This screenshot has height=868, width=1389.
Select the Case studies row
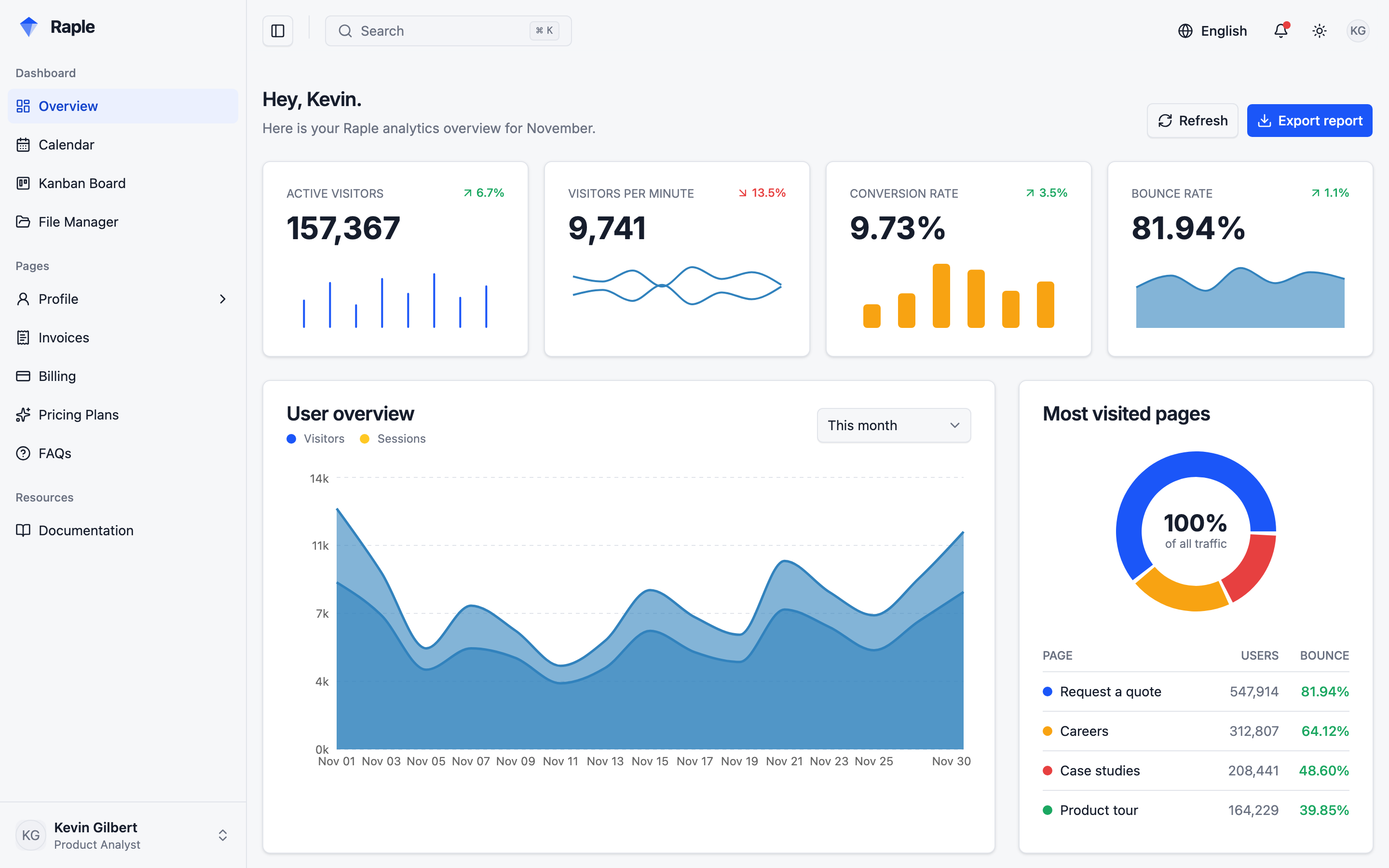pos(1196,771)
